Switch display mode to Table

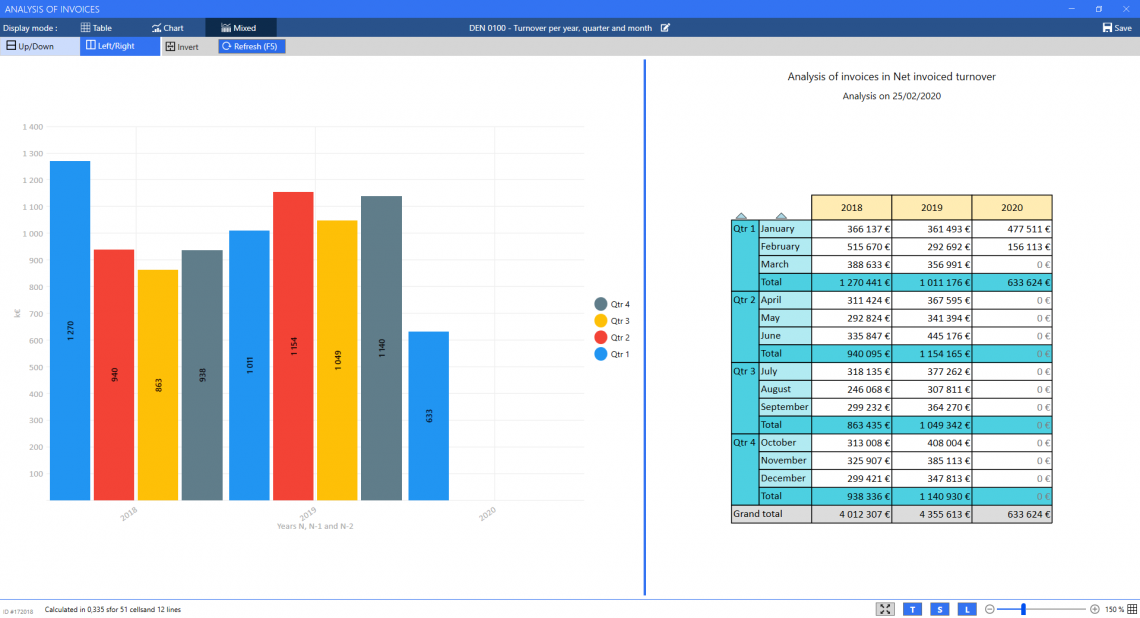click(96, 28)
